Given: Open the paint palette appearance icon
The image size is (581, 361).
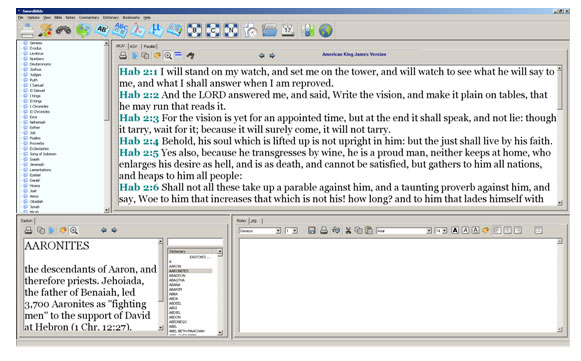Looking at the screenshot, I should pyautogui.click(x=45, y=30).
